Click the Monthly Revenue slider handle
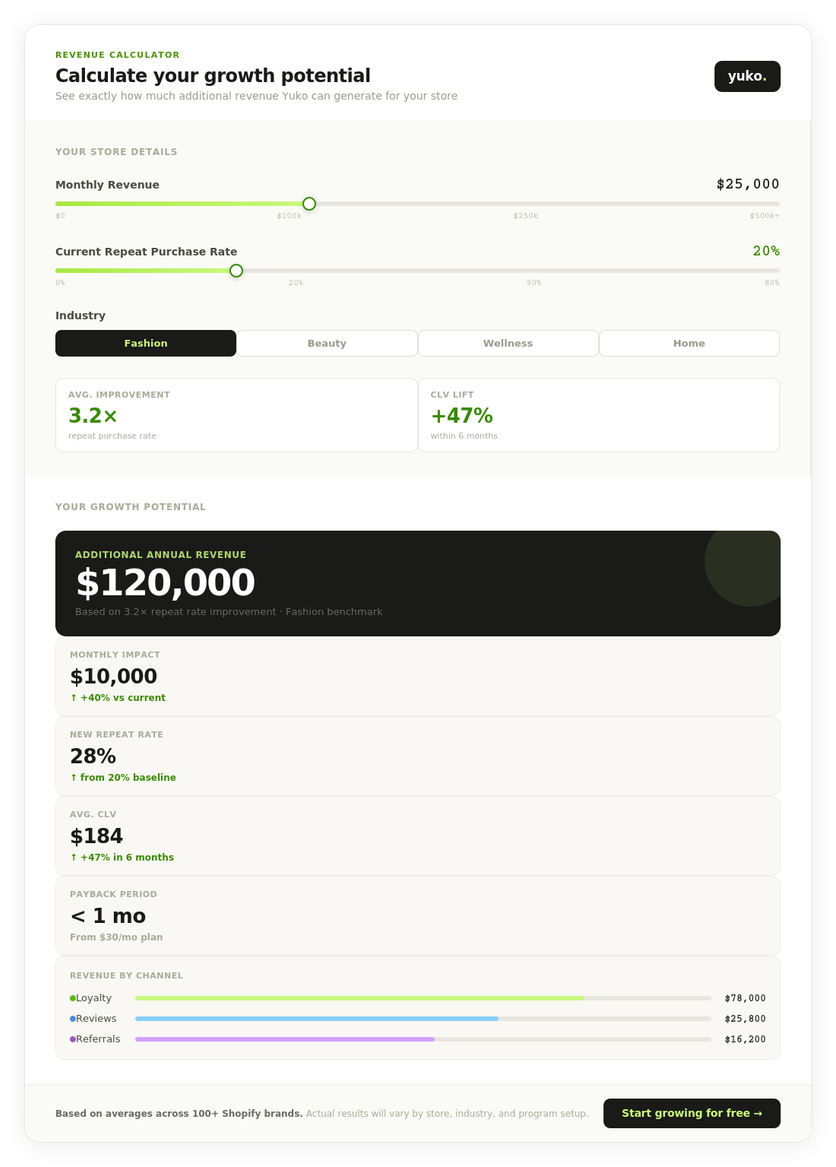This screenshot has width=836, height=1167. tap(309, 203)
